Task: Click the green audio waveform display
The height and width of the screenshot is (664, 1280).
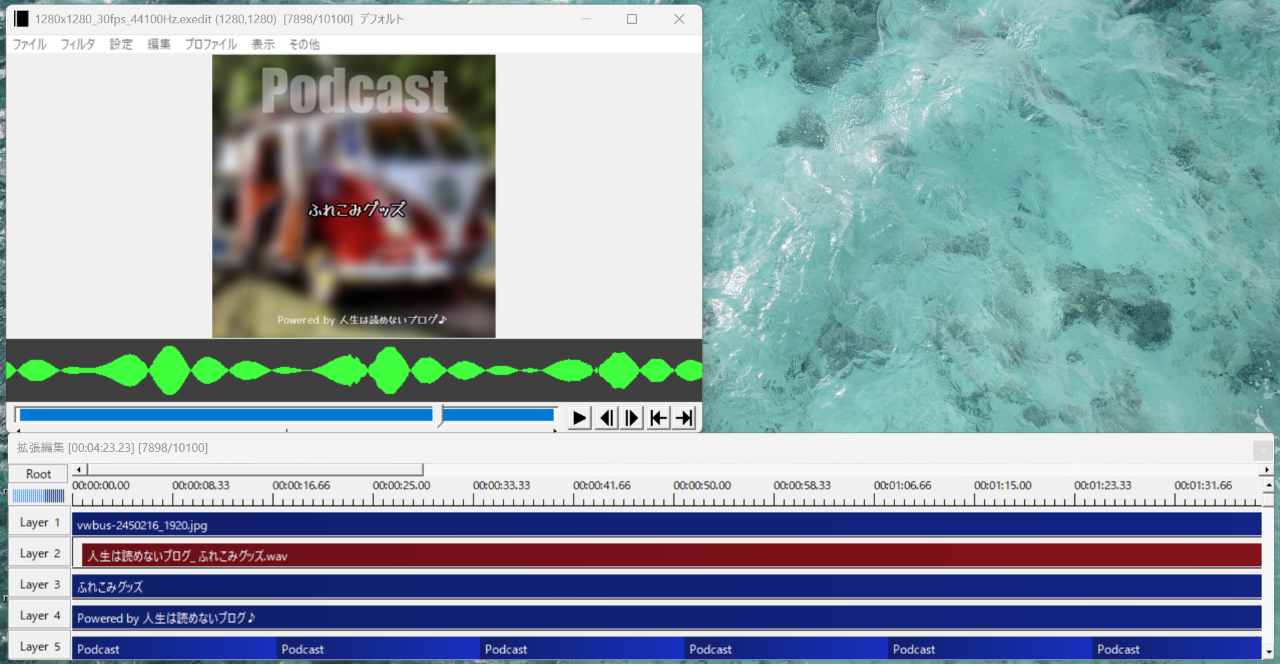Action: 354,370
